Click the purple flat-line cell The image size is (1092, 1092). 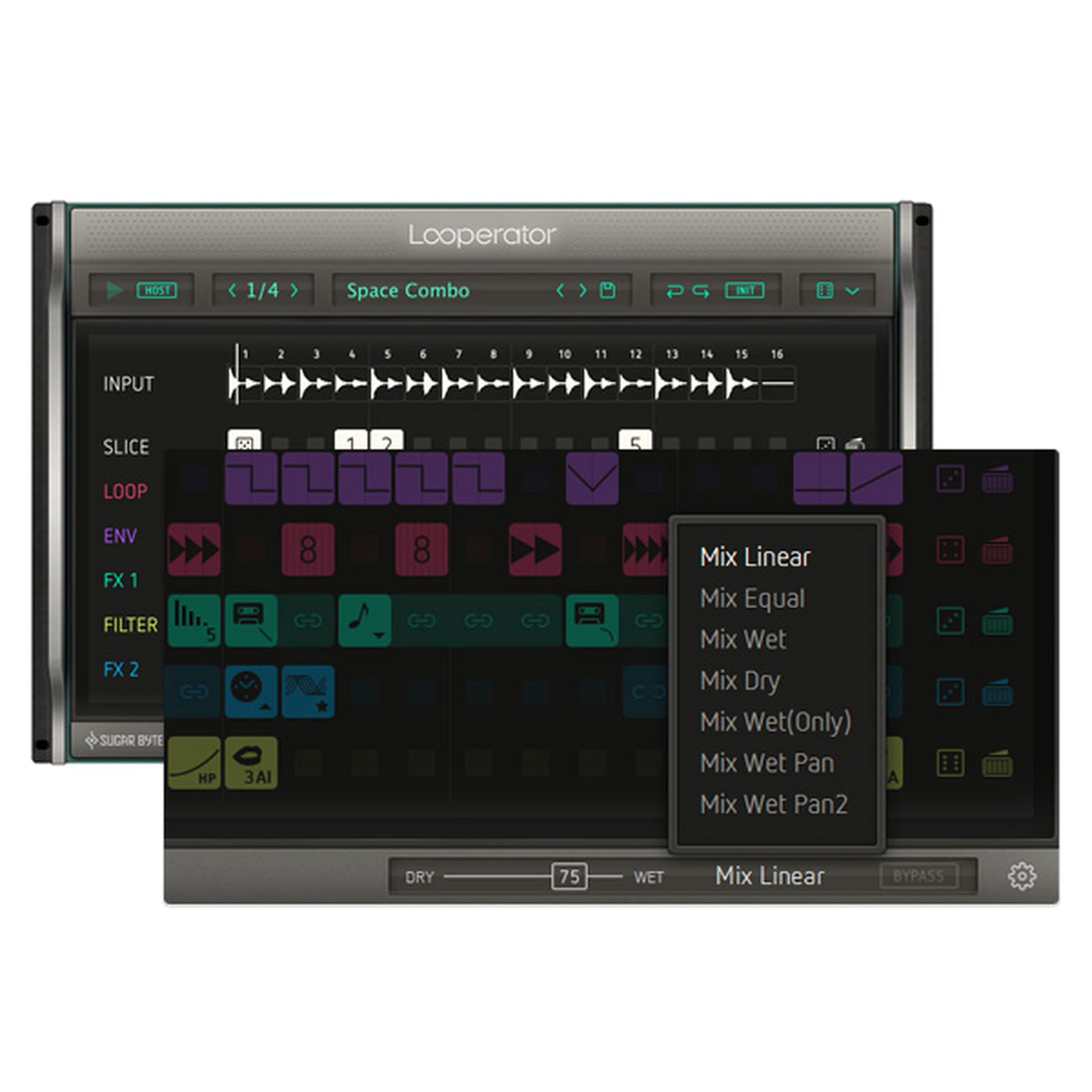[x=820, y=478]
